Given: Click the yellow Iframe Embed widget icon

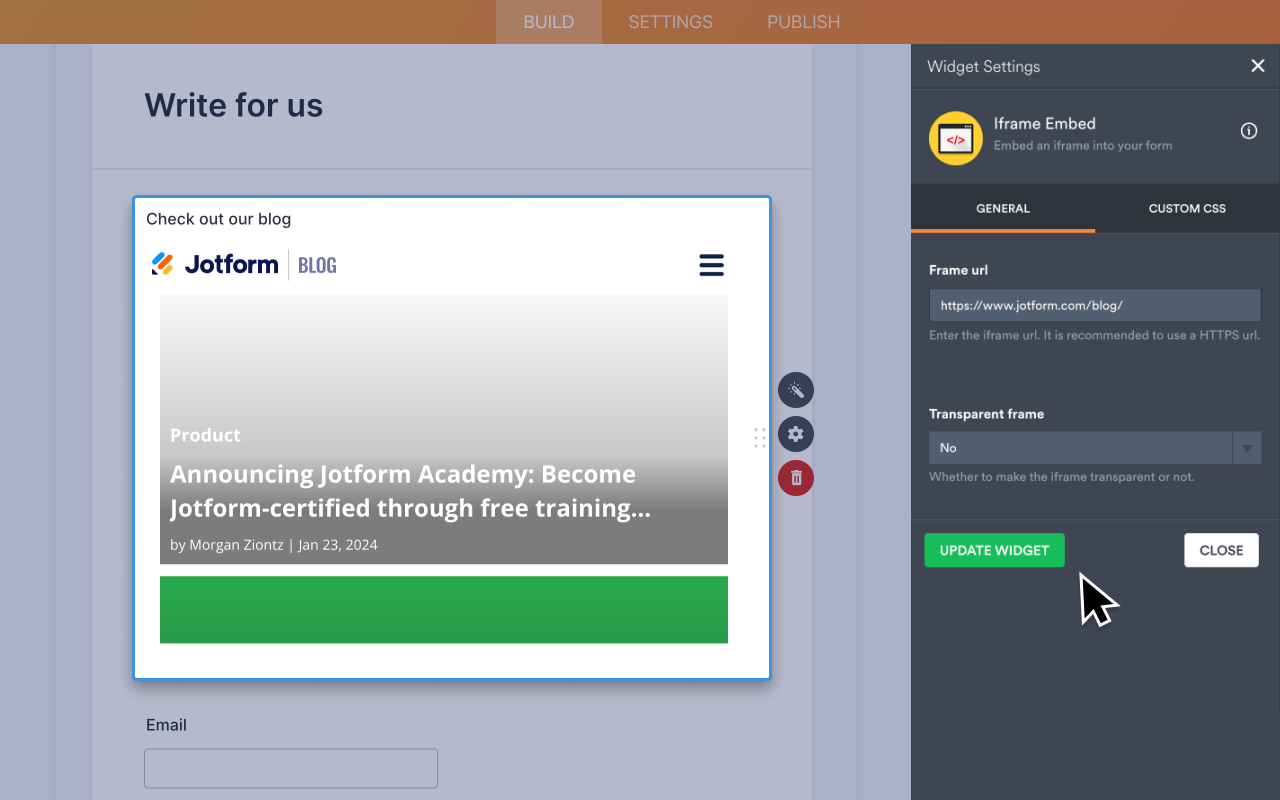Looking at the screenshot, I should pos(955,138).
